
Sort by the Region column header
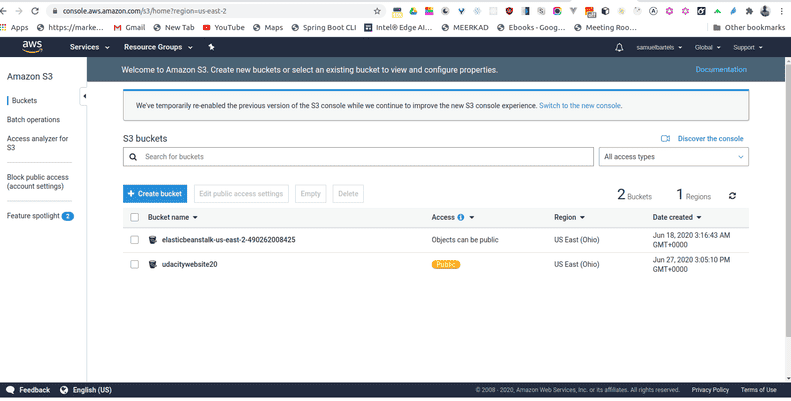(569, 217)
